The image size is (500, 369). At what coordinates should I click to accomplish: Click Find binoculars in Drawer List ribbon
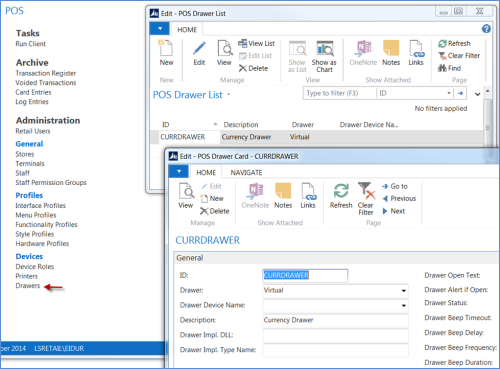(x=449, y=68)
